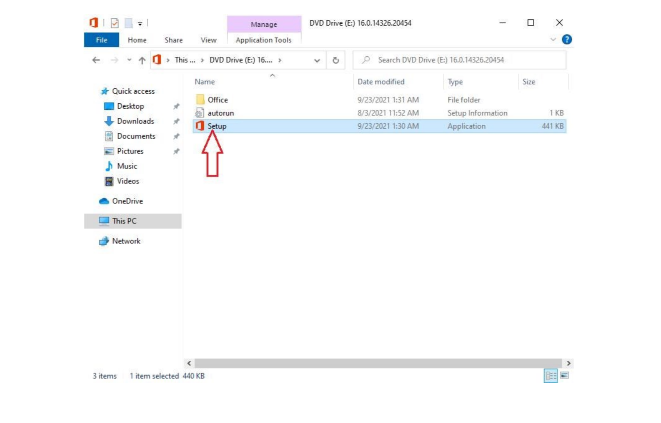The image size is (661, 423).
Task: Sort by Type column header
Action: 455,82
